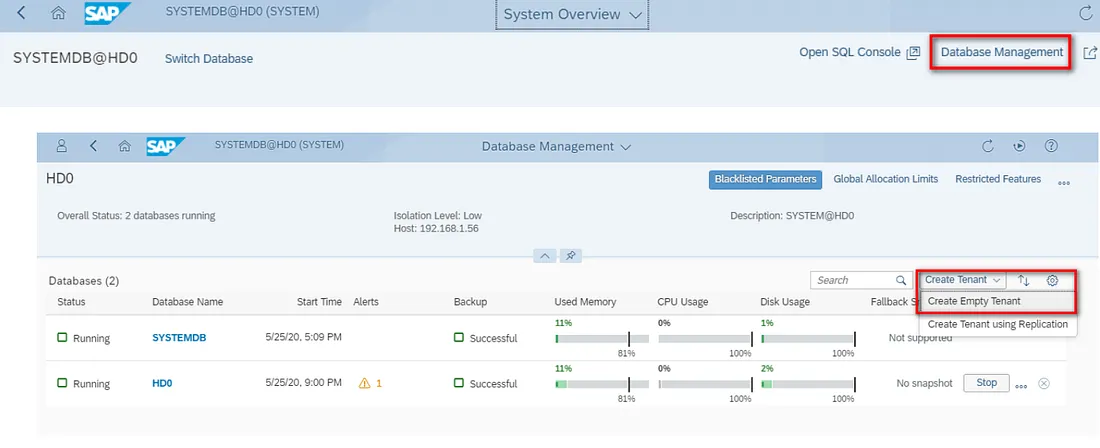Click the Switch Database link
1100x448 pixels.
[209, 59]
